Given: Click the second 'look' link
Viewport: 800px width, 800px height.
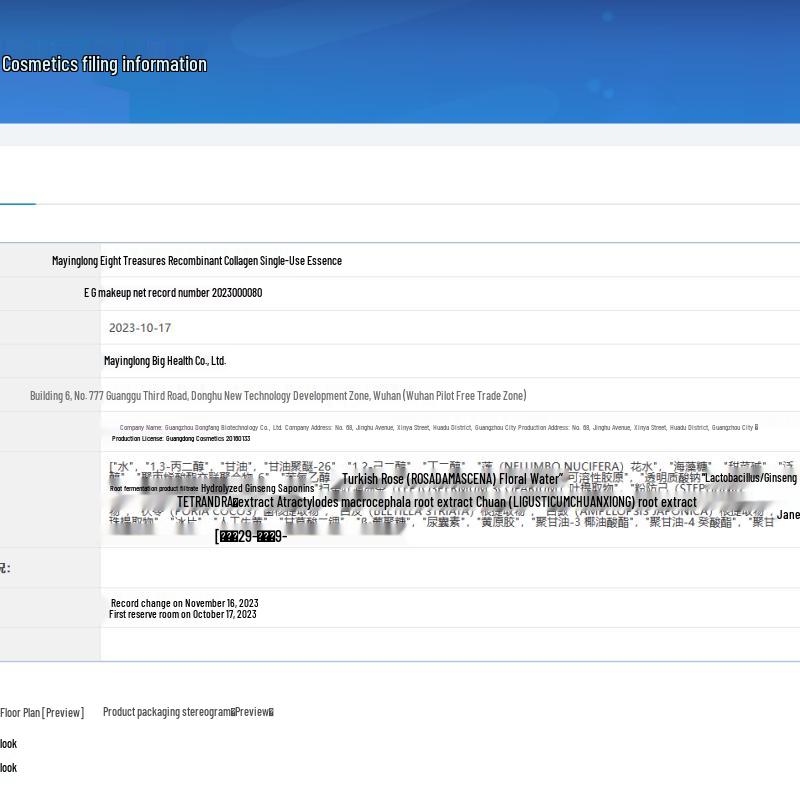Looking at the screenshot, I should (x=8, y=768).
